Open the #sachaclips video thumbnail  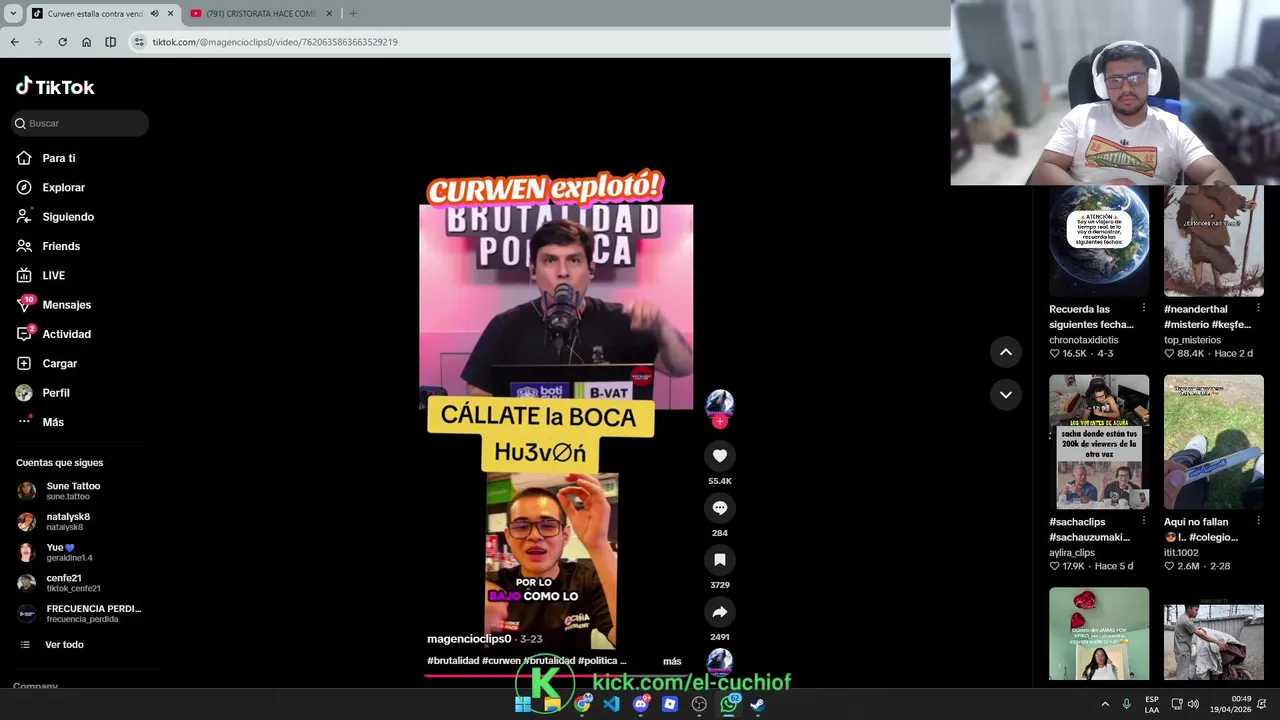click(1099, 442)
